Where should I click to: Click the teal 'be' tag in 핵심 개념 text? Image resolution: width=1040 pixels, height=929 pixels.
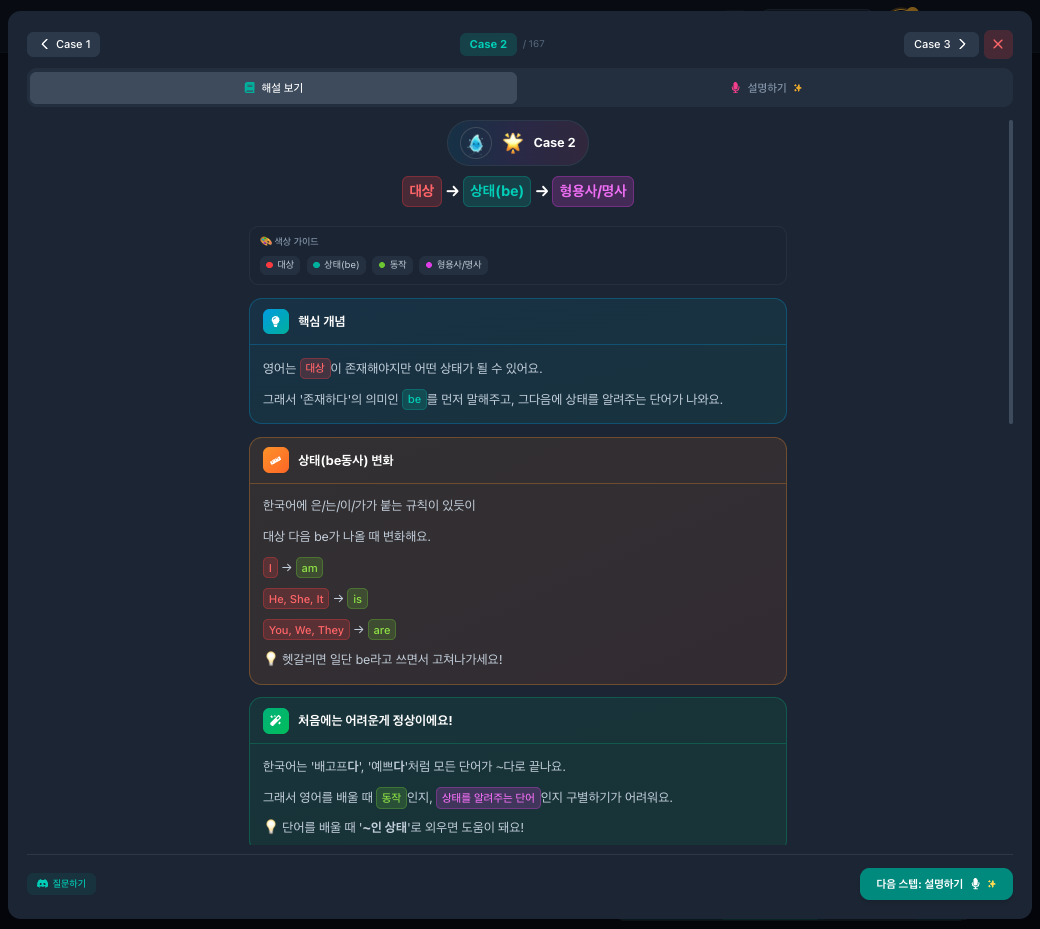[415, 399]
